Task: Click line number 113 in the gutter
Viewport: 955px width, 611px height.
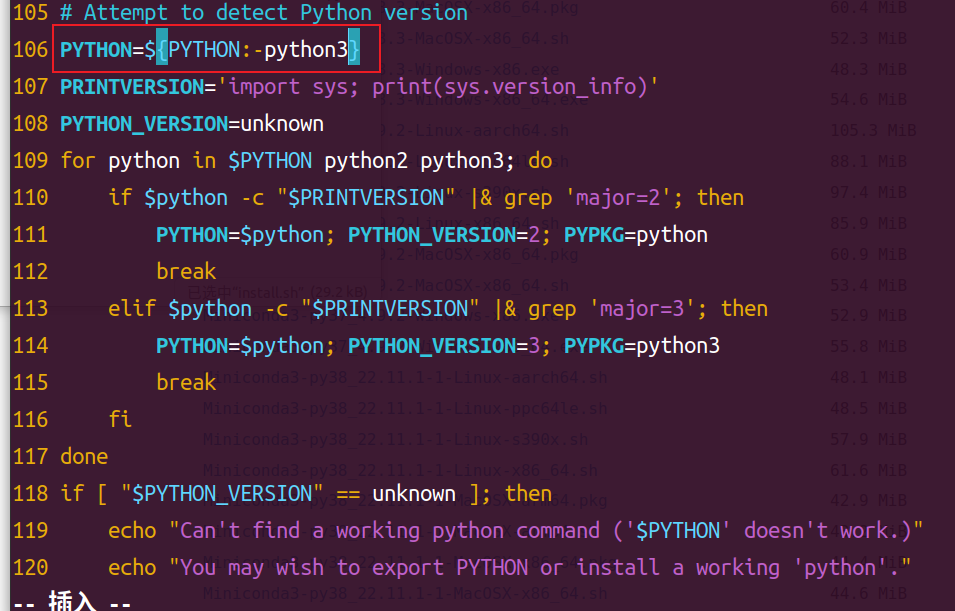Action: [x=30, y=308]
